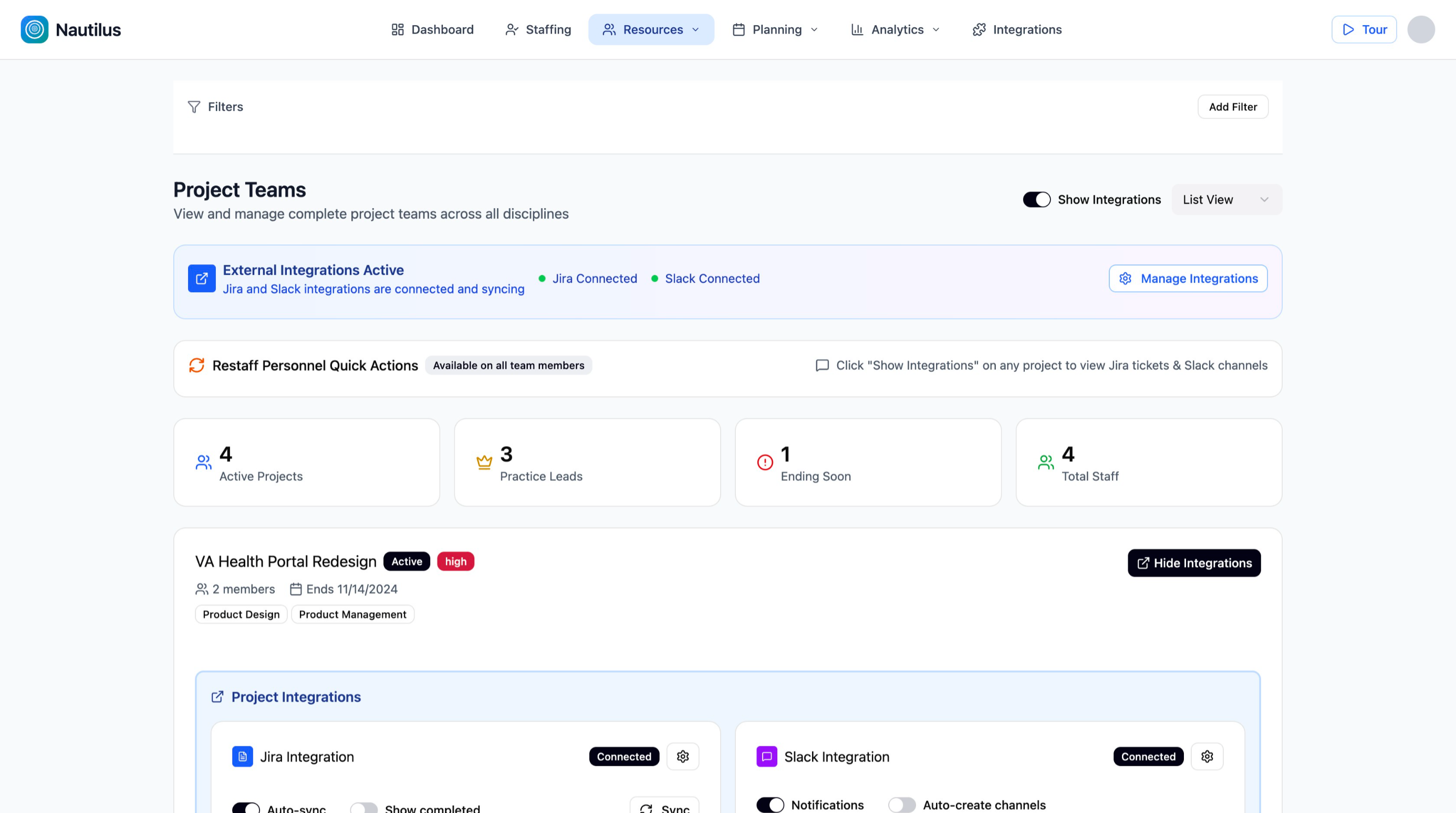
Task: Click the Restaff Personnel refresh icon
Action: [196, 365]
